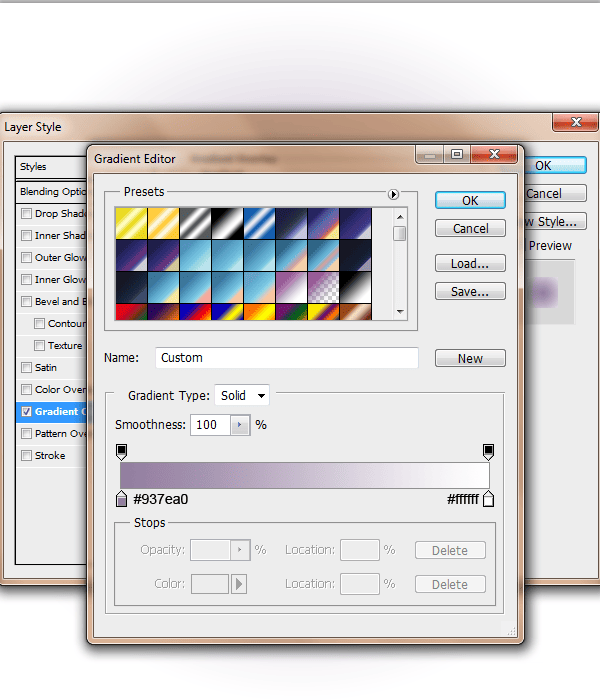Select the left black opacity stop
This screenshot has height=700, width=600.
pos(121,452)
